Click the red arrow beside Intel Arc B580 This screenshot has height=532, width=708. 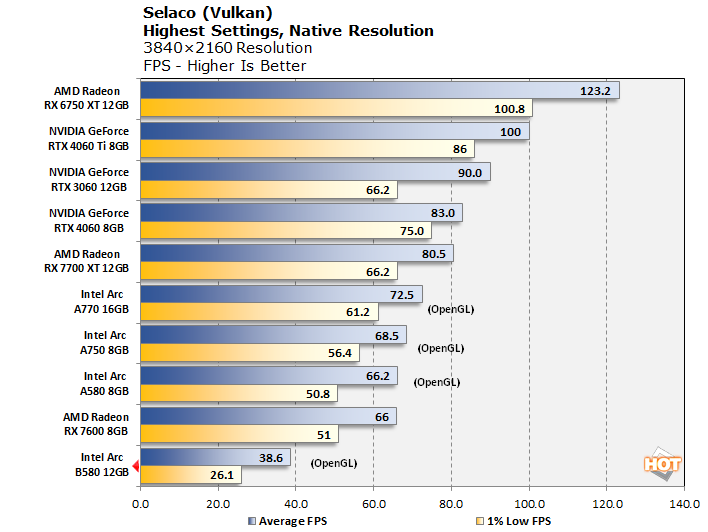(136, 466)
